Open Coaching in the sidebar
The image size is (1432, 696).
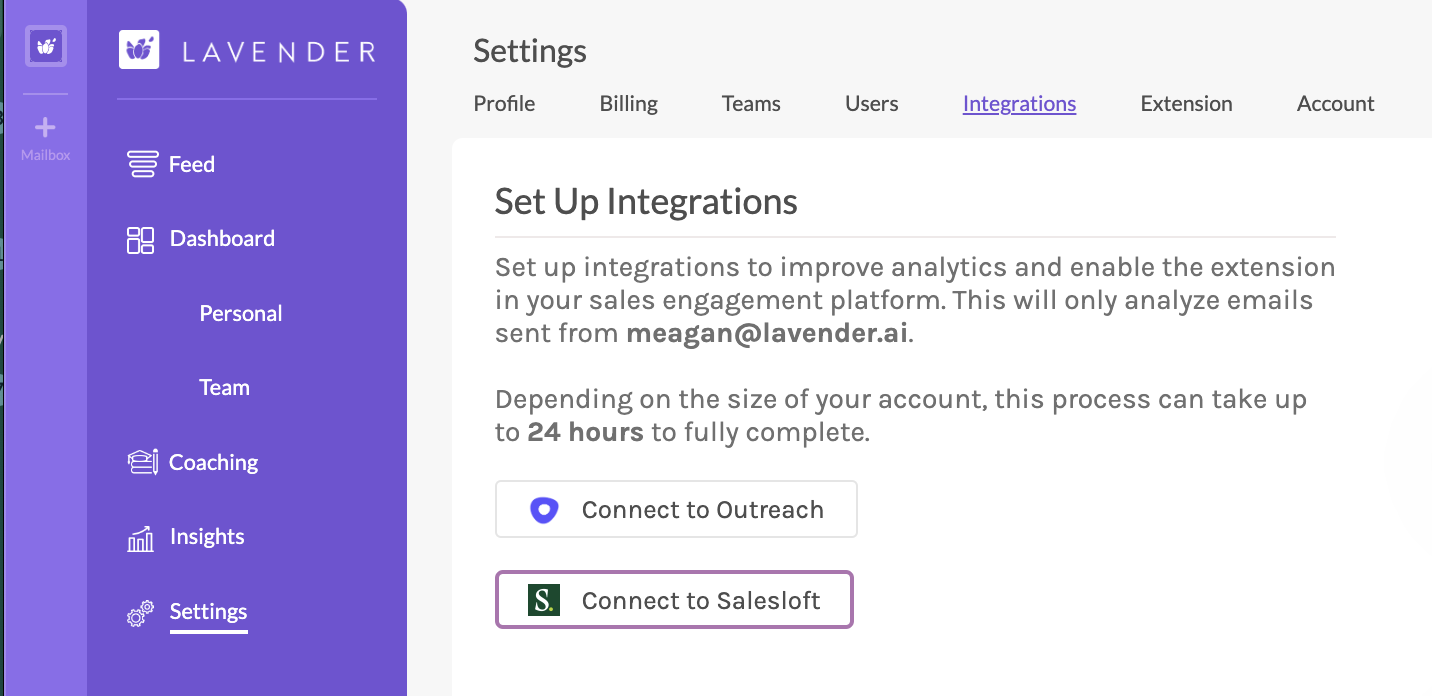[214, 462]
